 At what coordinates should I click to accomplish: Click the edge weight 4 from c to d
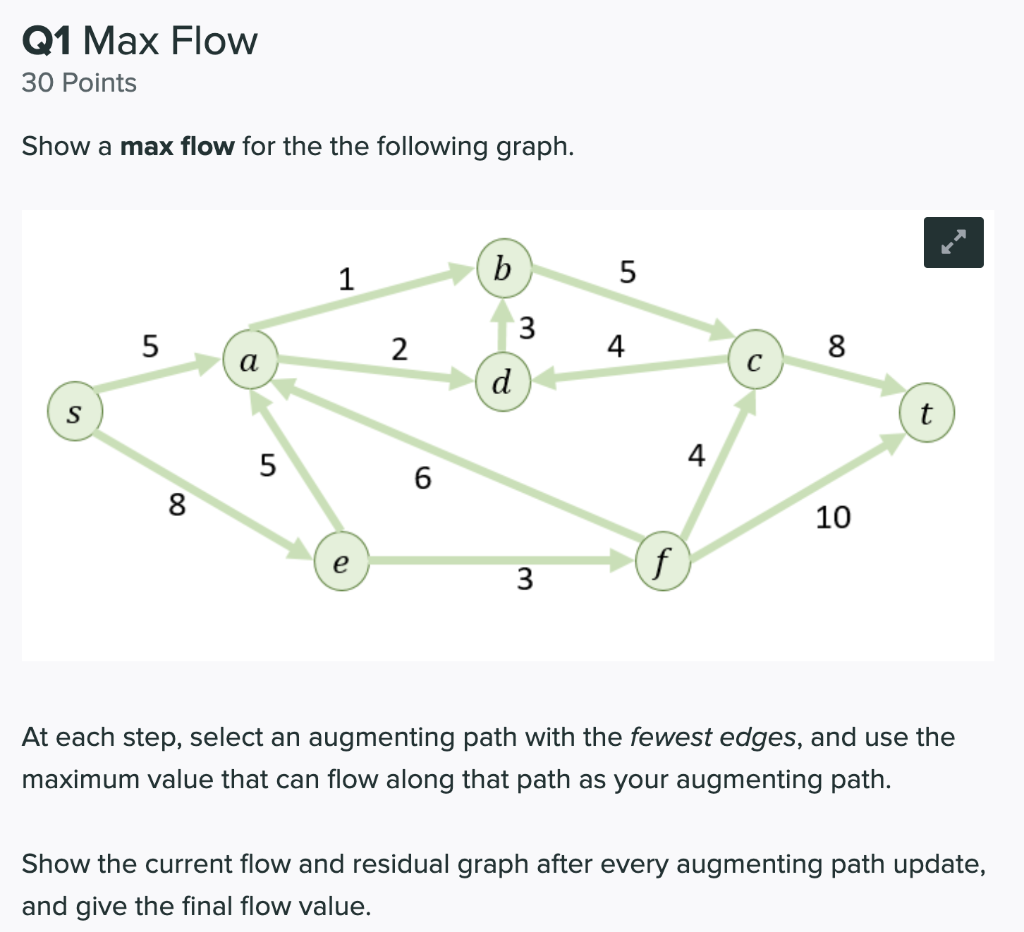click(616, 346)
